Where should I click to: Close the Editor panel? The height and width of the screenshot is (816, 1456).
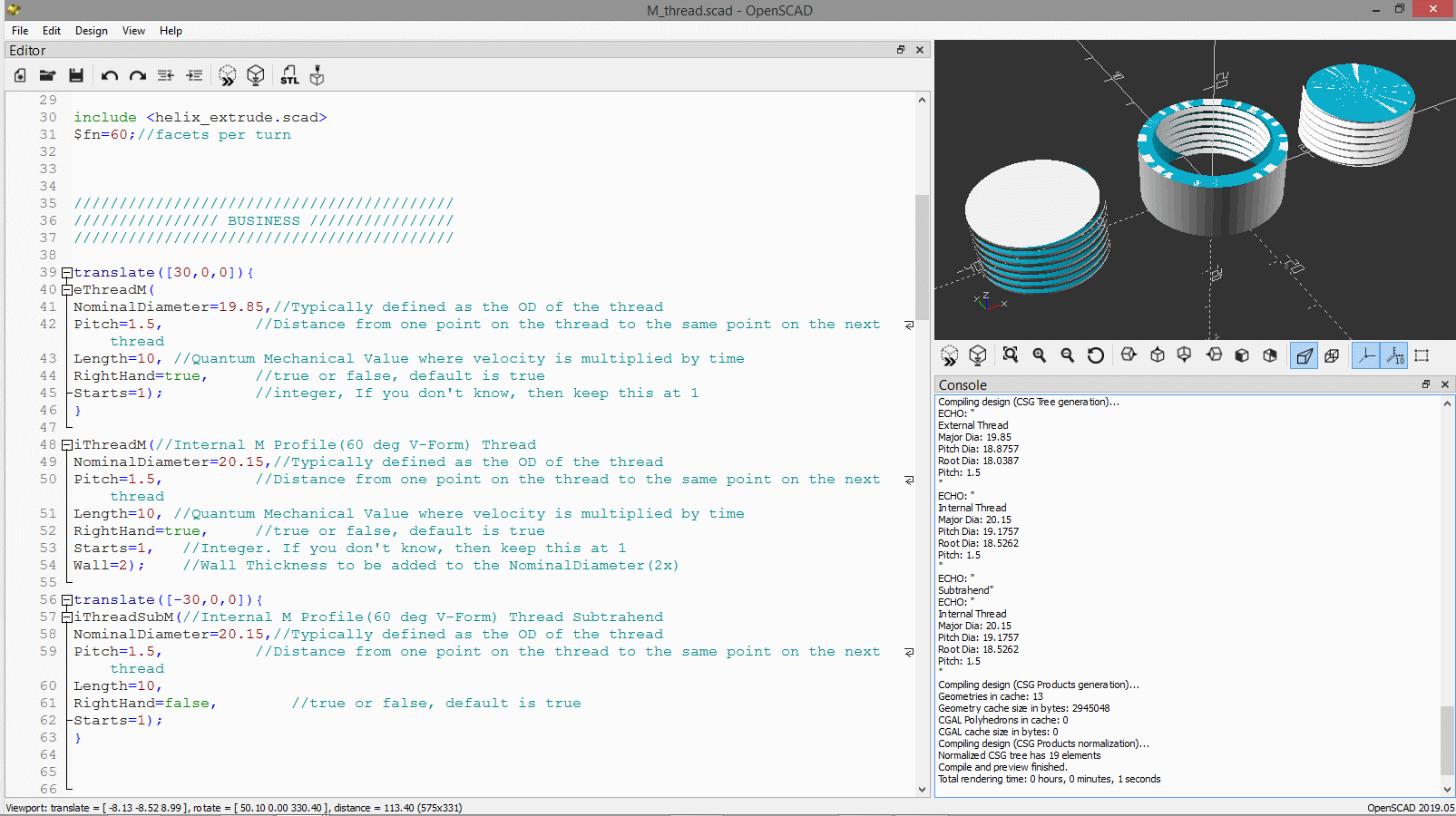[920, 50]
